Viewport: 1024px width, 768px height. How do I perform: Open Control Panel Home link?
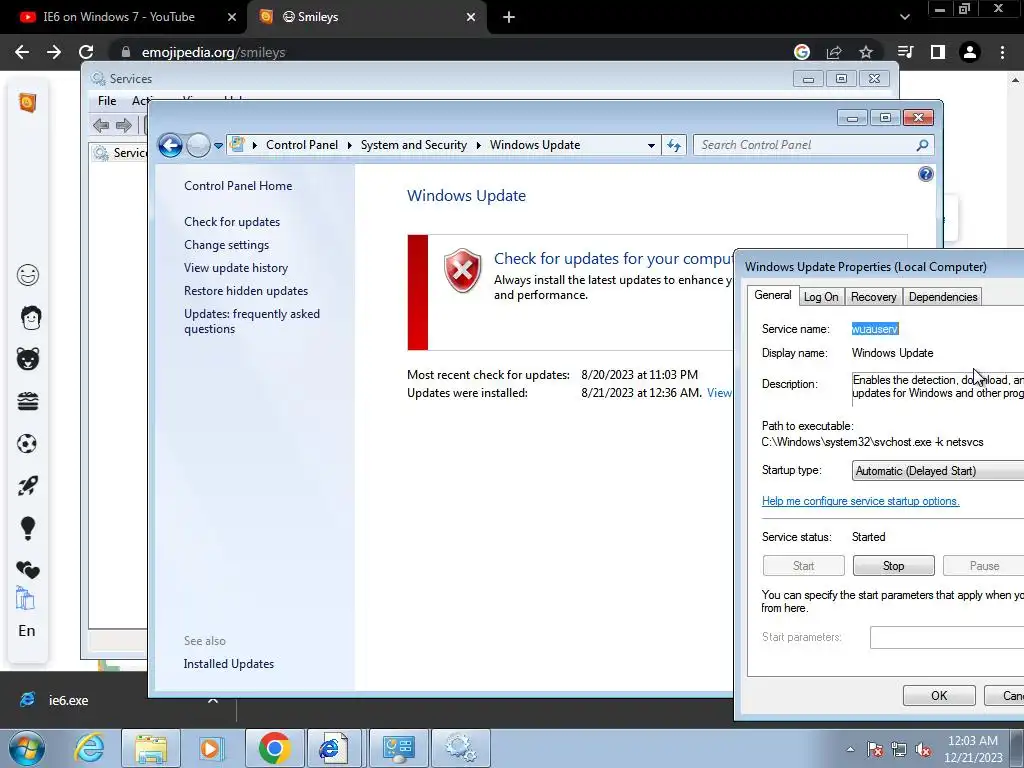238,186
